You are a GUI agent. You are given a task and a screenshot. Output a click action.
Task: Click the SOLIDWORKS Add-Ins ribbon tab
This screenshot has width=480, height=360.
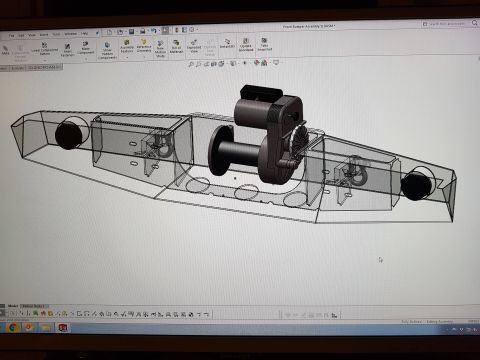pyautogui.click(x=45, y=68)
